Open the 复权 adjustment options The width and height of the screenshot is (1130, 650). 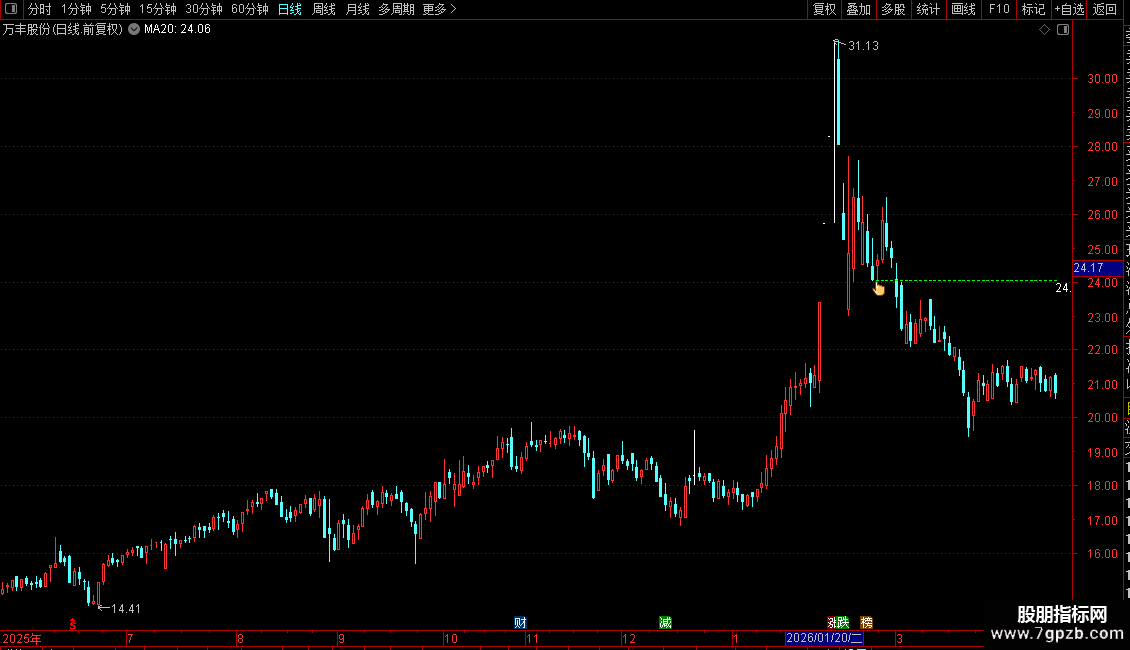[x=824, y=9]
